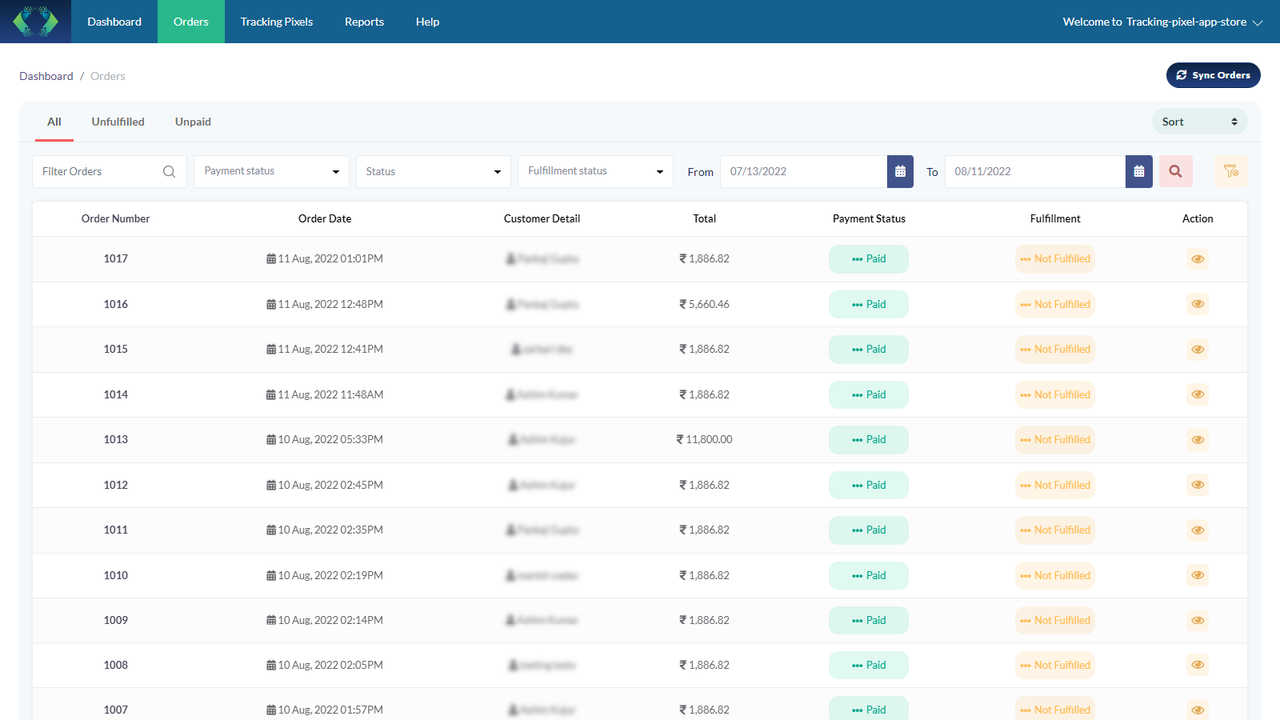Follow the Dashboard breadcrumb link

[46, 76]
